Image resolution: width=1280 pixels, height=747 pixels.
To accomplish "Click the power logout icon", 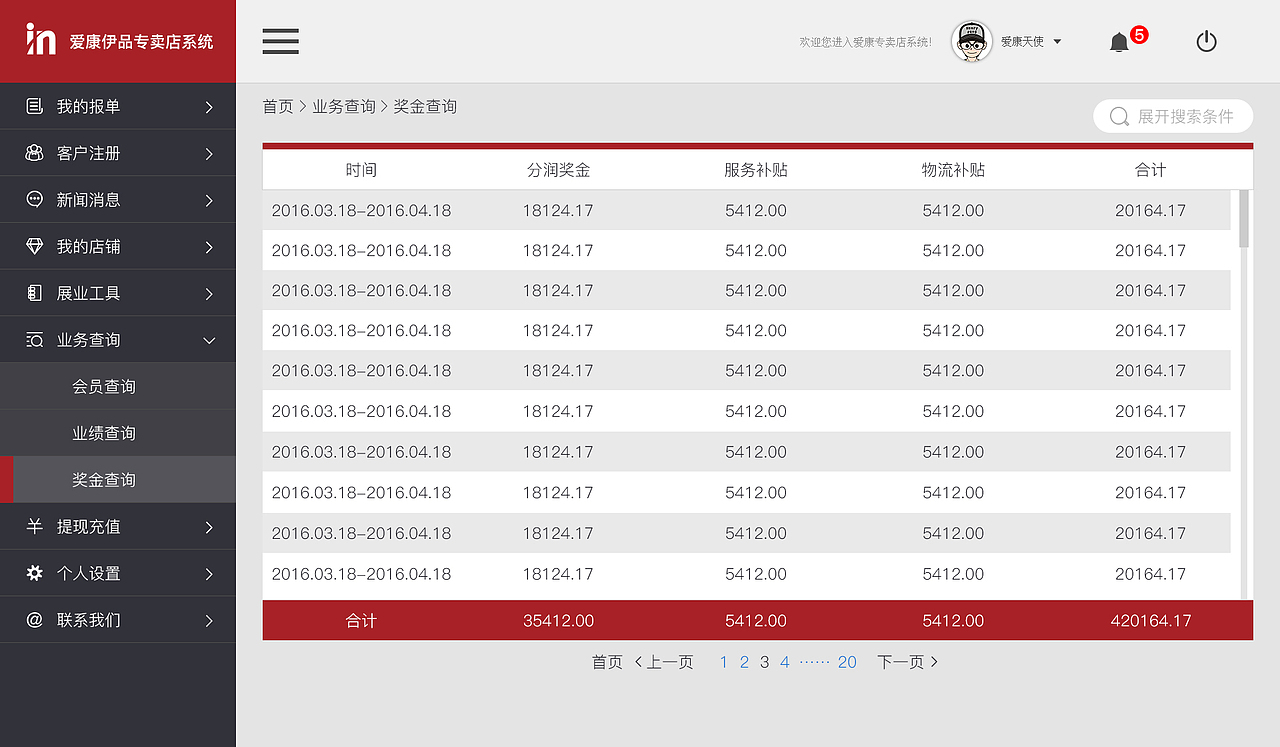I will click(1206, 41).
